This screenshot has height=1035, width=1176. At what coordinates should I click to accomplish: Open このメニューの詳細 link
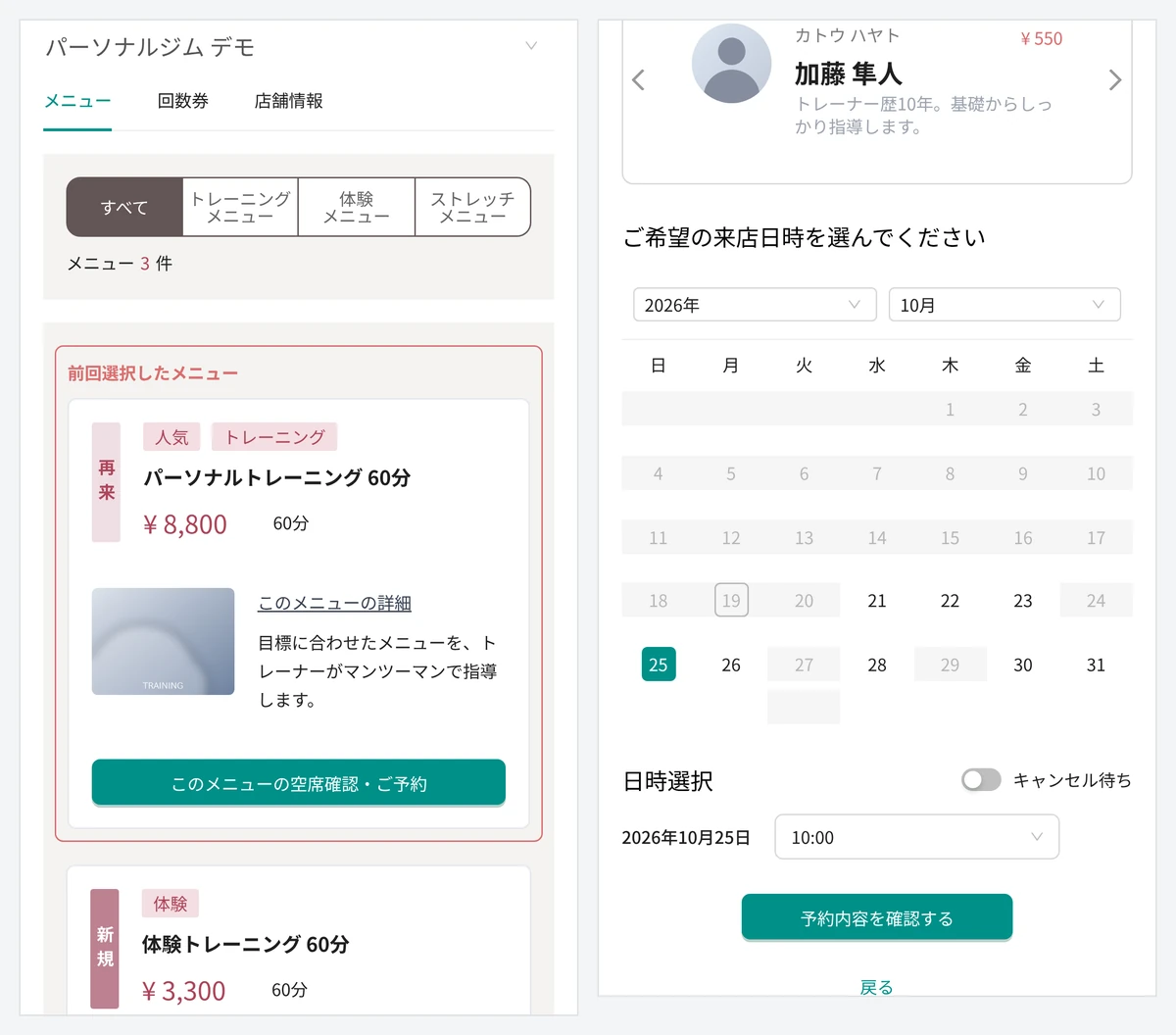334,603
